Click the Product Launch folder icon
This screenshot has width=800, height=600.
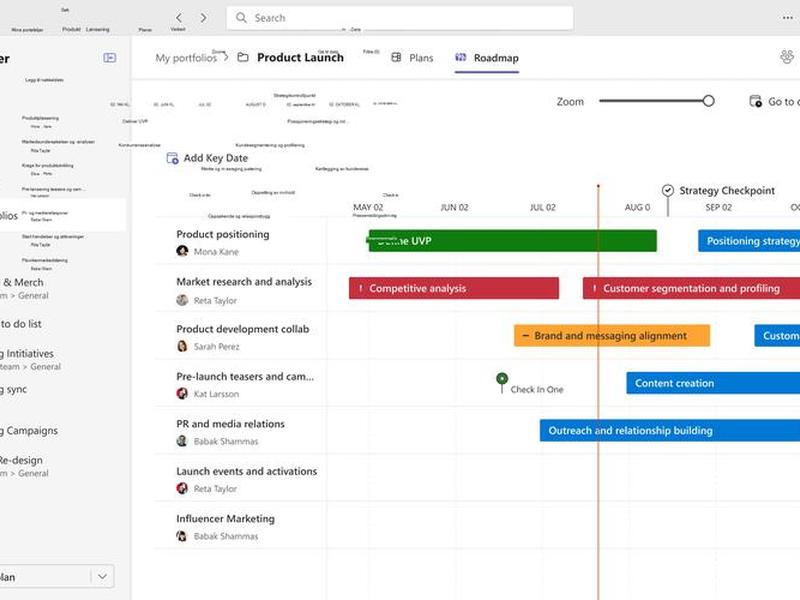tap(243, 58)
